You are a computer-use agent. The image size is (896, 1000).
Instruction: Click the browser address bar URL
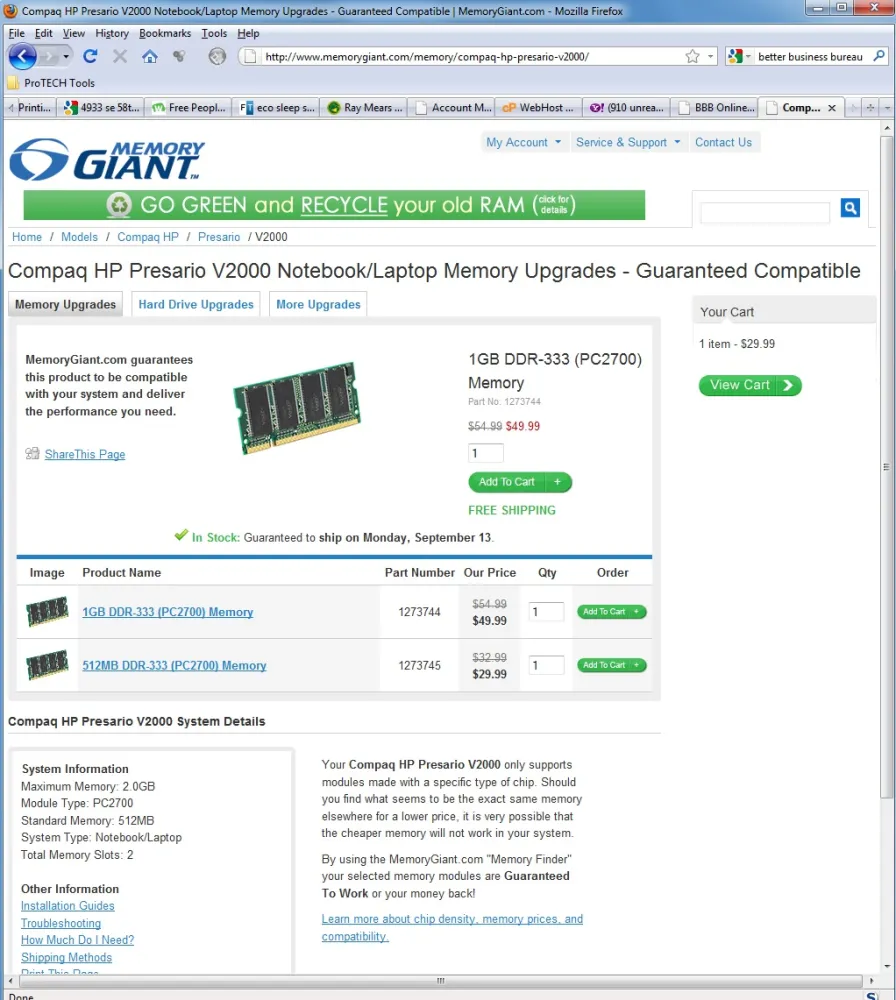pos(427,57)
